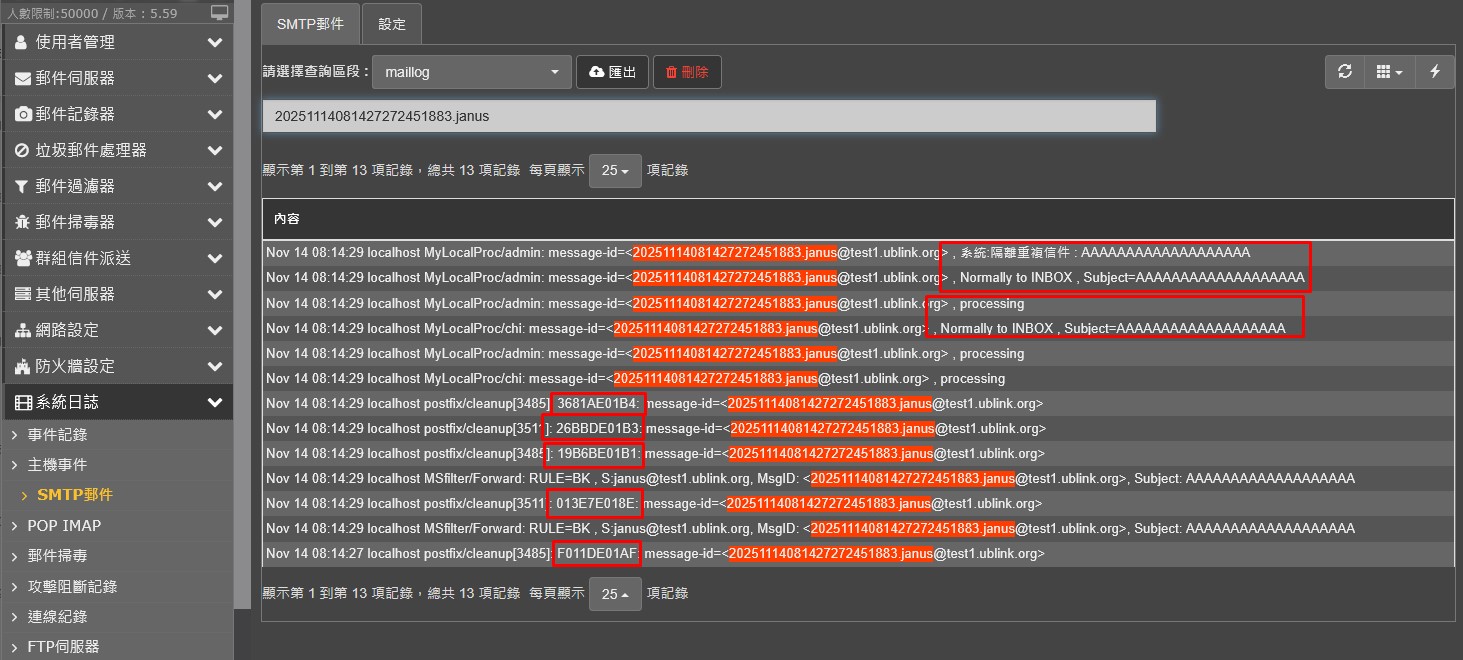This screenshot has height=660, width=1463.
Task: Open 事件記錄 in the sidebar
Action: (x=57, y=435)
